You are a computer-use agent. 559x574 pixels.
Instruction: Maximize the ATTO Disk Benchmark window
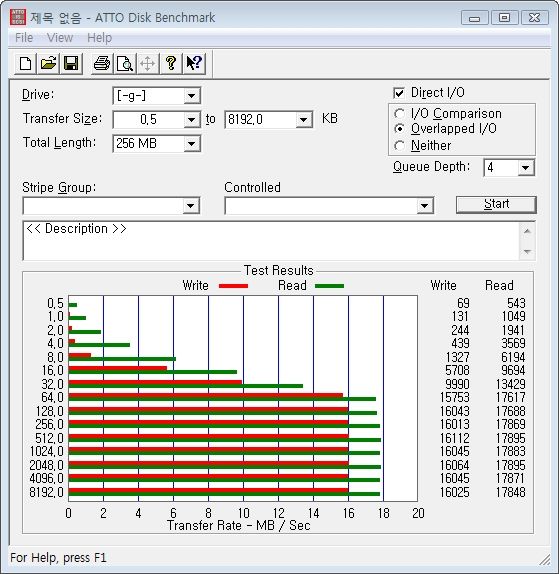[504, 18]
